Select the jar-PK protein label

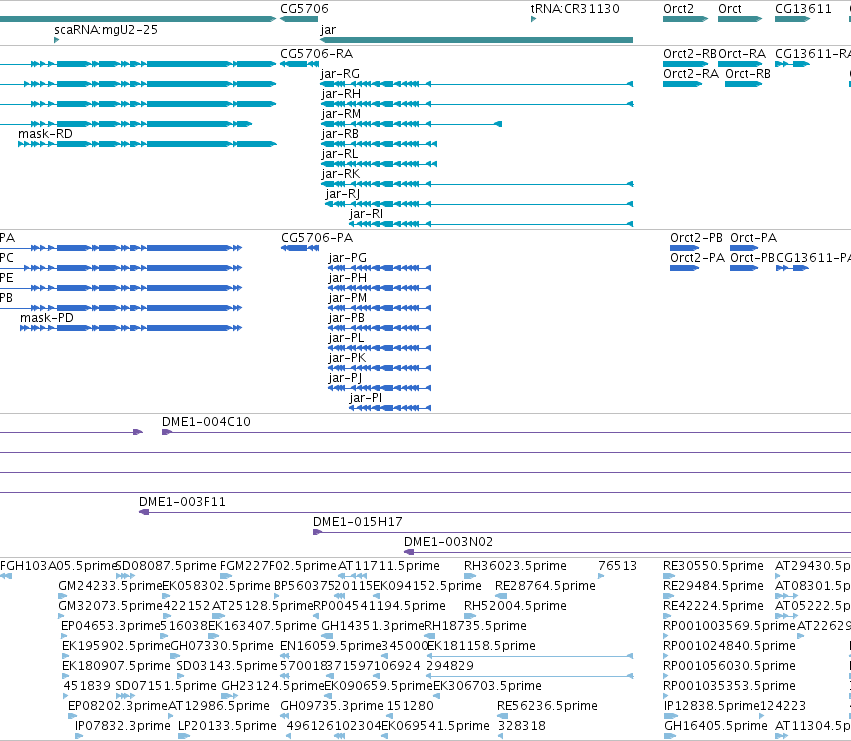coord(347,358)
